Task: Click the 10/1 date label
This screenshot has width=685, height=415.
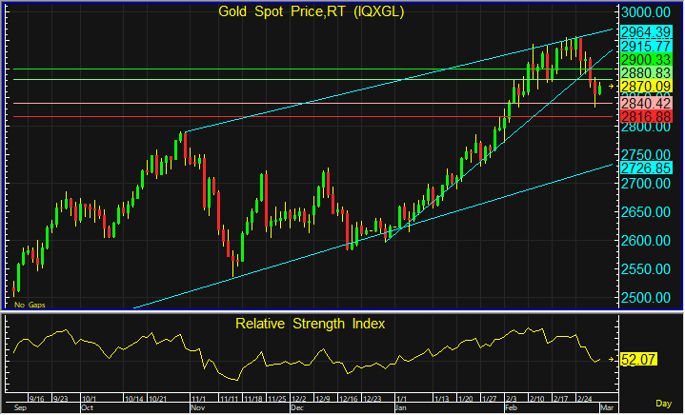Action: click(89, 399)
